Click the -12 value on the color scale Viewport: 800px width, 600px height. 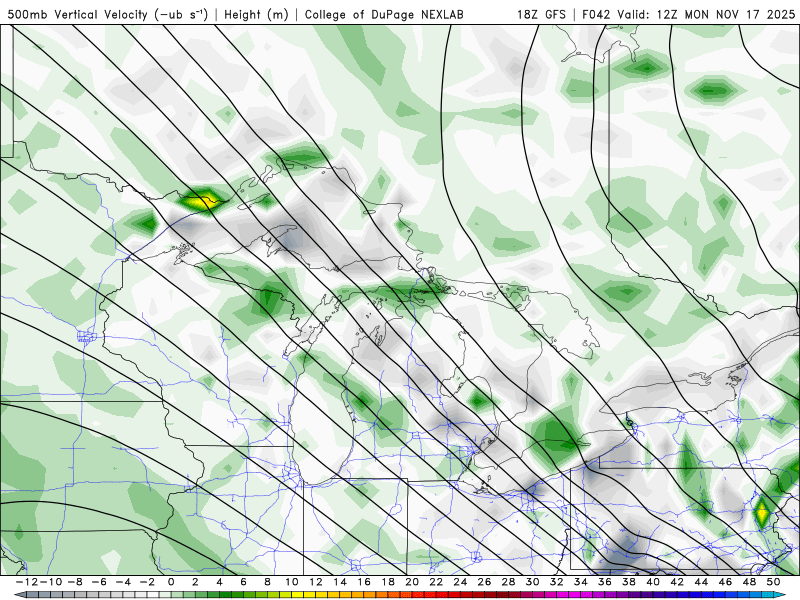(x=27, y=582)
